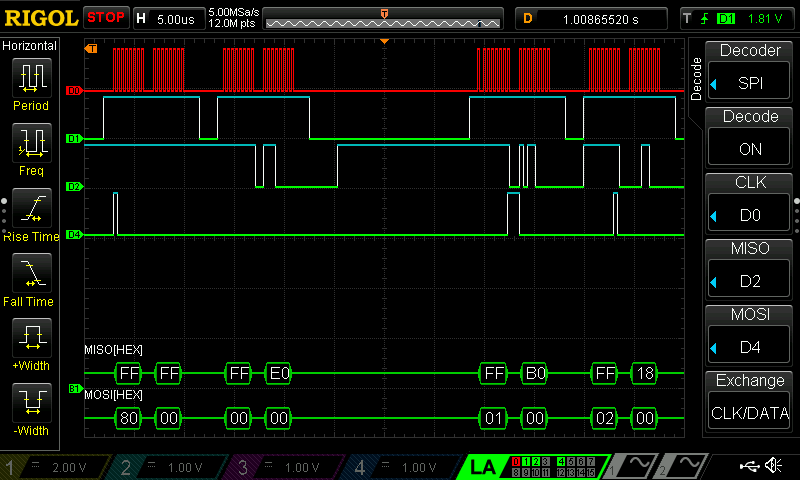Image resolution: width=800 pixels, height=480 pixels.
Task: Click the orange T trigger marker at top-left of waveform
Action: click(91, 48)
